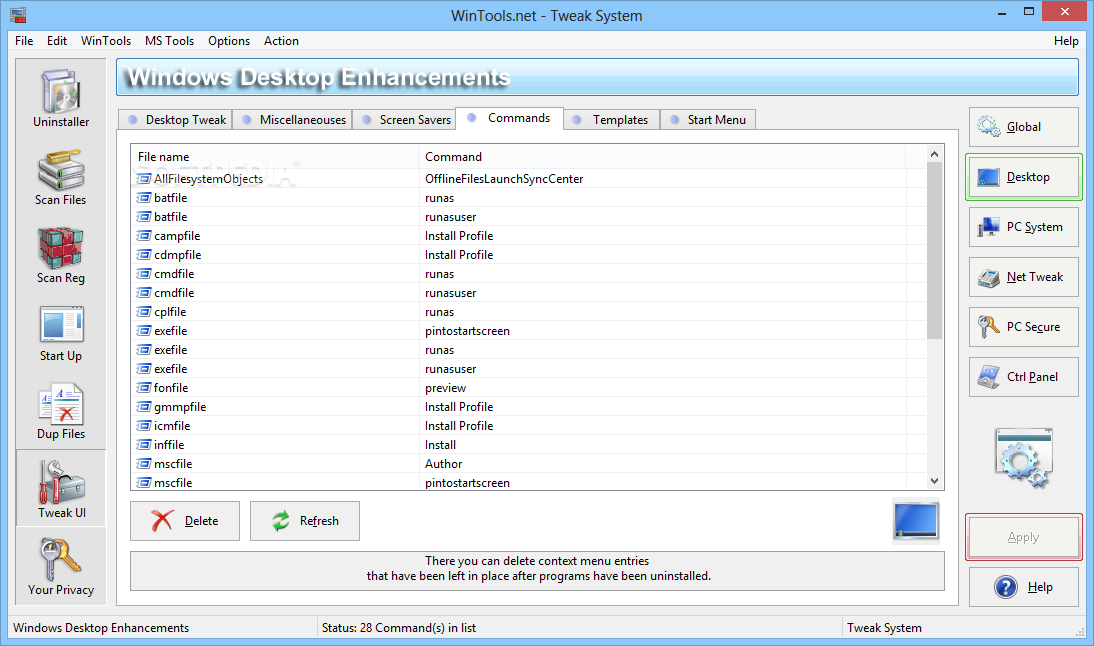This screenshot has width=1094, height=646.
Task: Switch to the Start Menu tab
Action: tap(707, 120)
